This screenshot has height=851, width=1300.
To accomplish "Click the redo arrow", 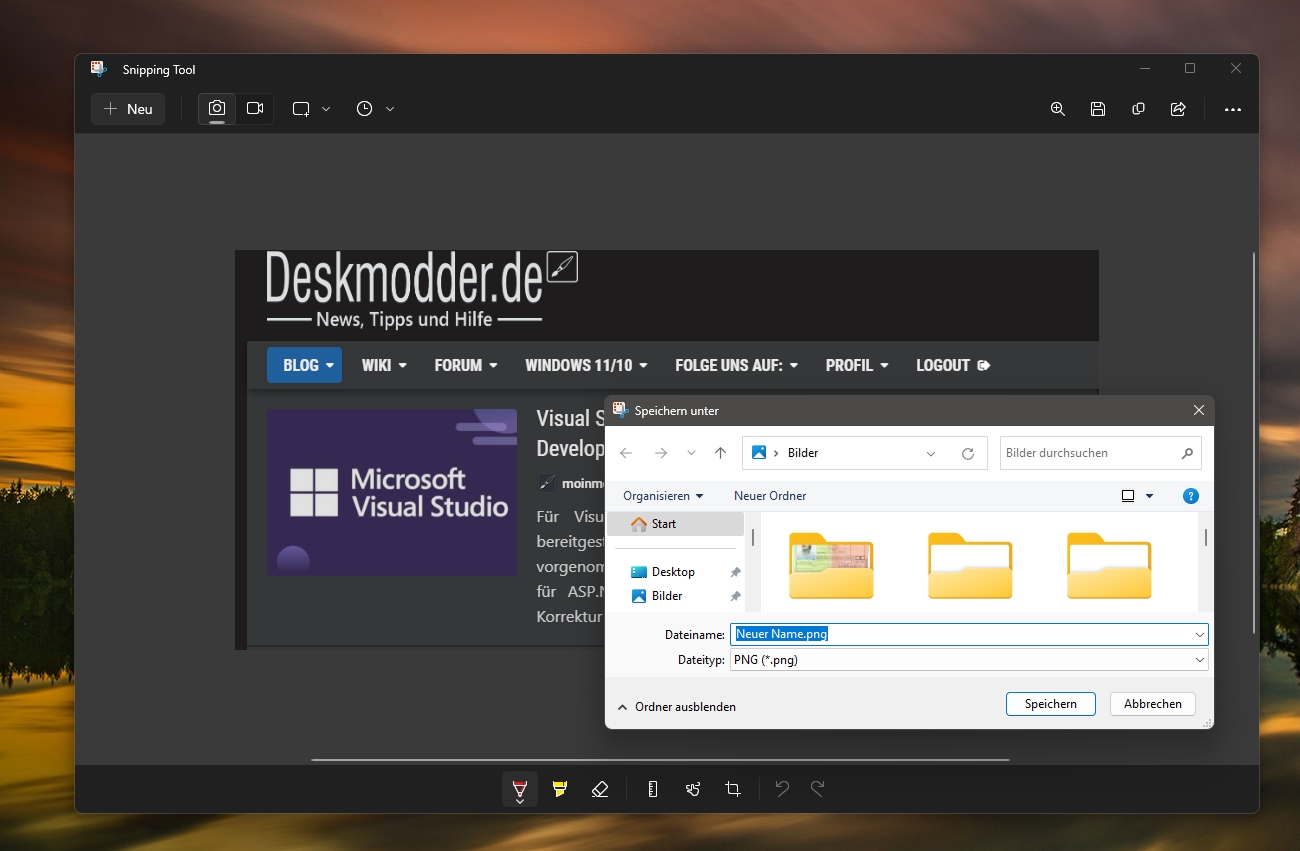I will [x=818, y=789].
